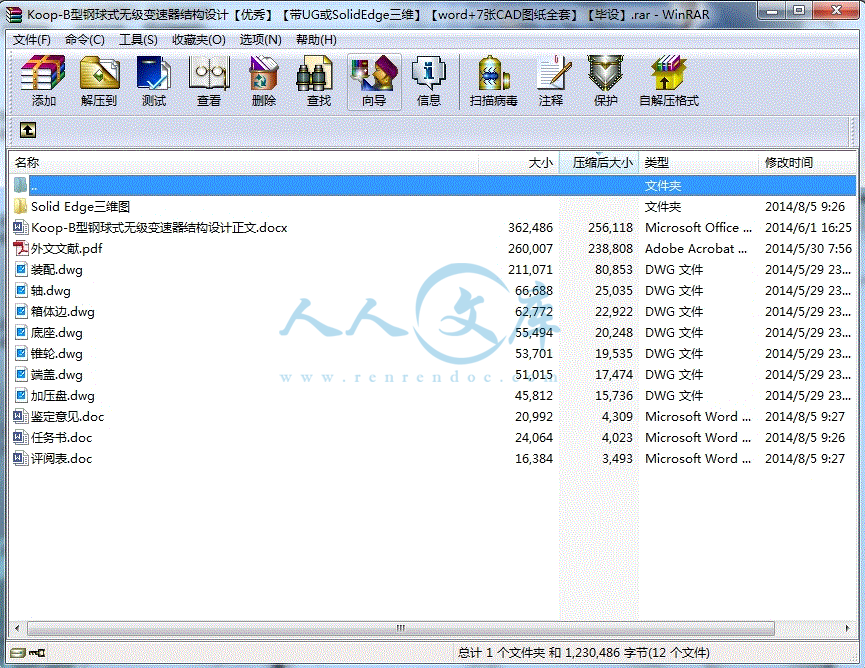
Task: Click the horizontal scrollbar right arrow
Action: [847, 628]
